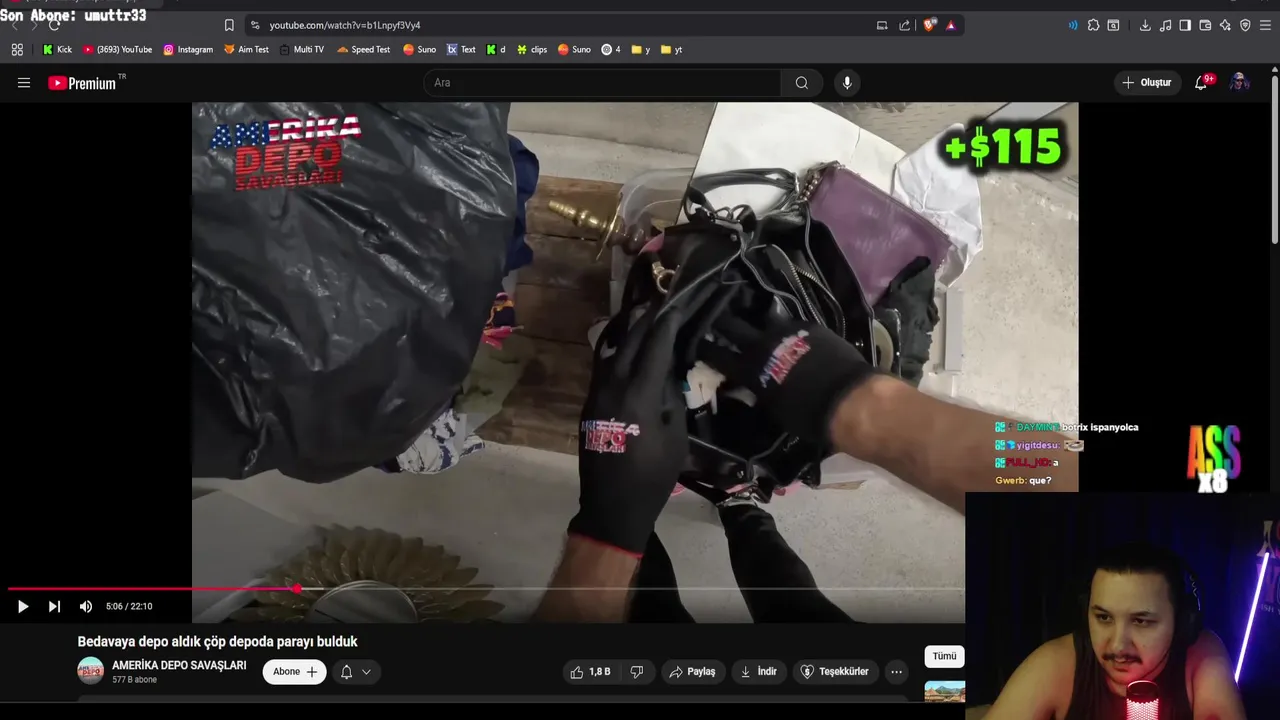Image resolution: width=1280 pixels, height=720 pixels.
Task: Click the browser address bar URL
Action: [x=345, y=25]
